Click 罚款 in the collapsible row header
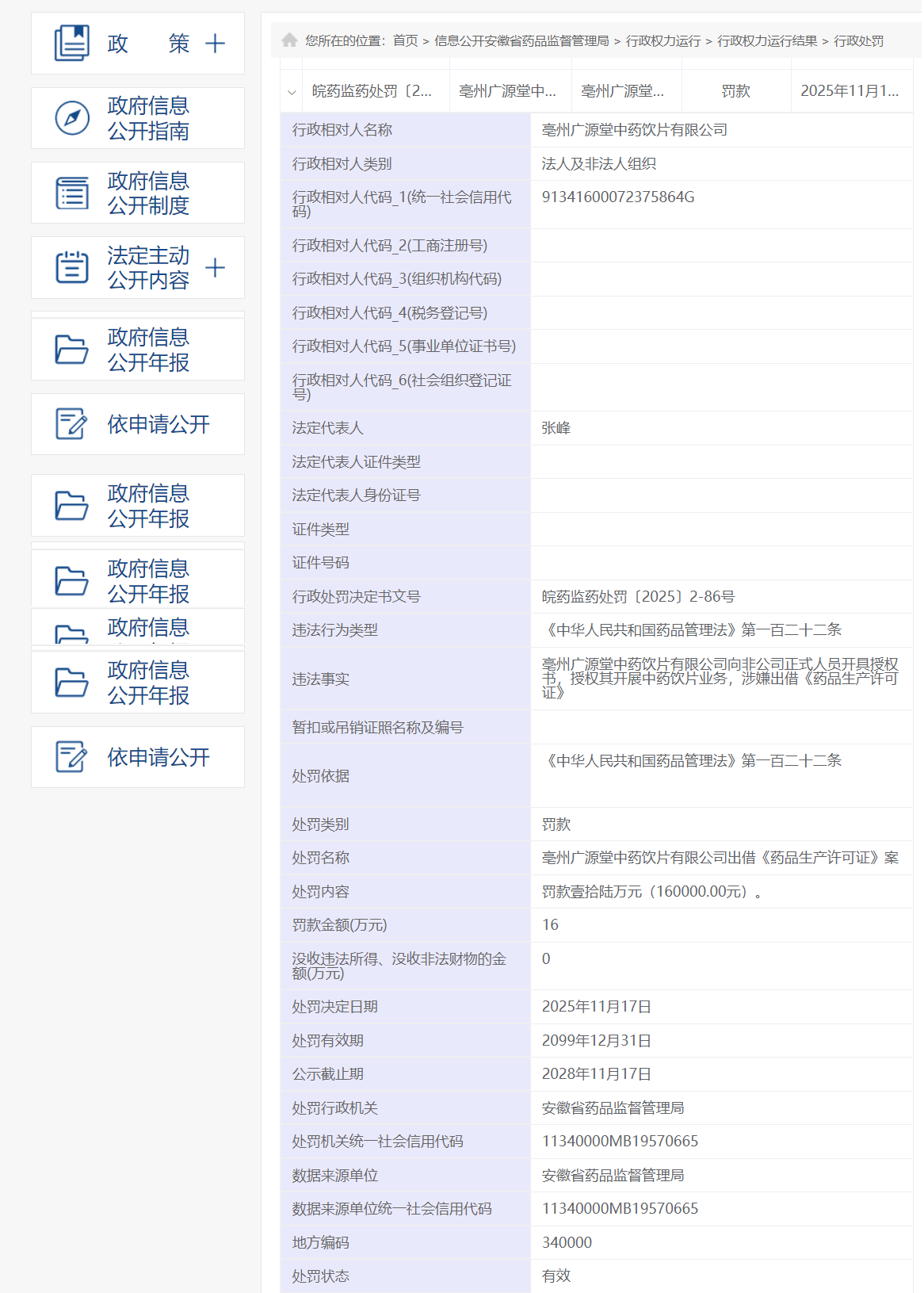This screenshot has height=1293, width=924. point(735,91)
